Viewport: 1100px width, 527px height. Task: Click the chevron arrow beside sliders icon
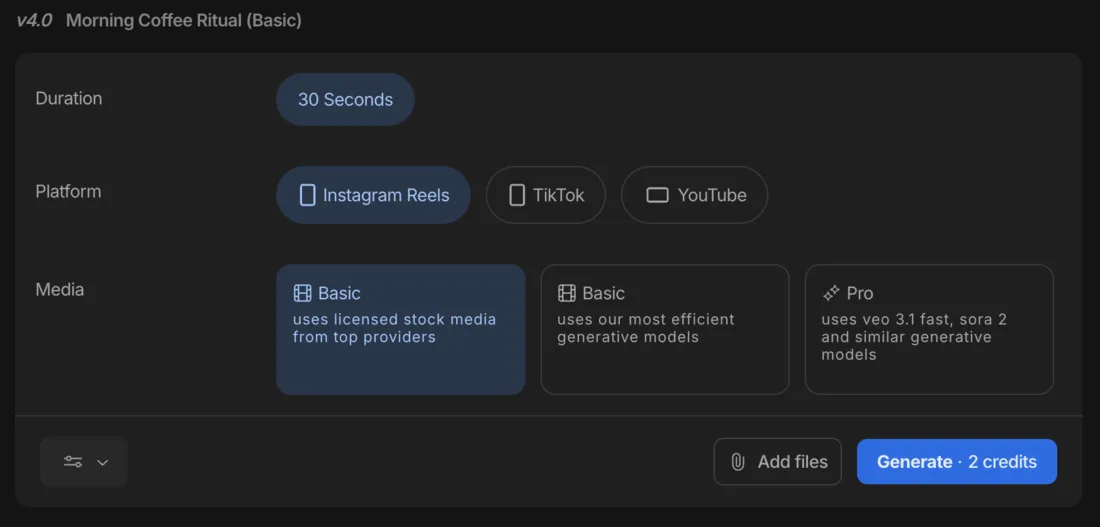click(x=102, y=462)
